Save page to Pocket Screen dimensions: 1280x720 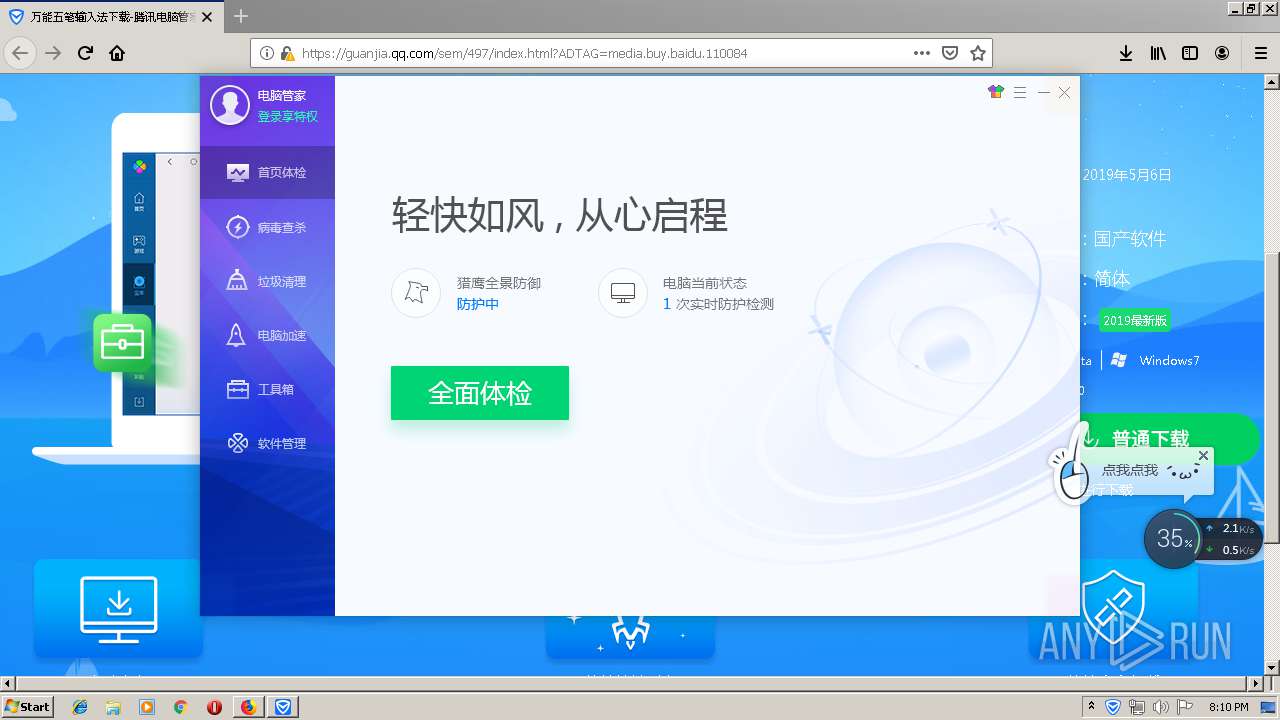tap(950, 53)
